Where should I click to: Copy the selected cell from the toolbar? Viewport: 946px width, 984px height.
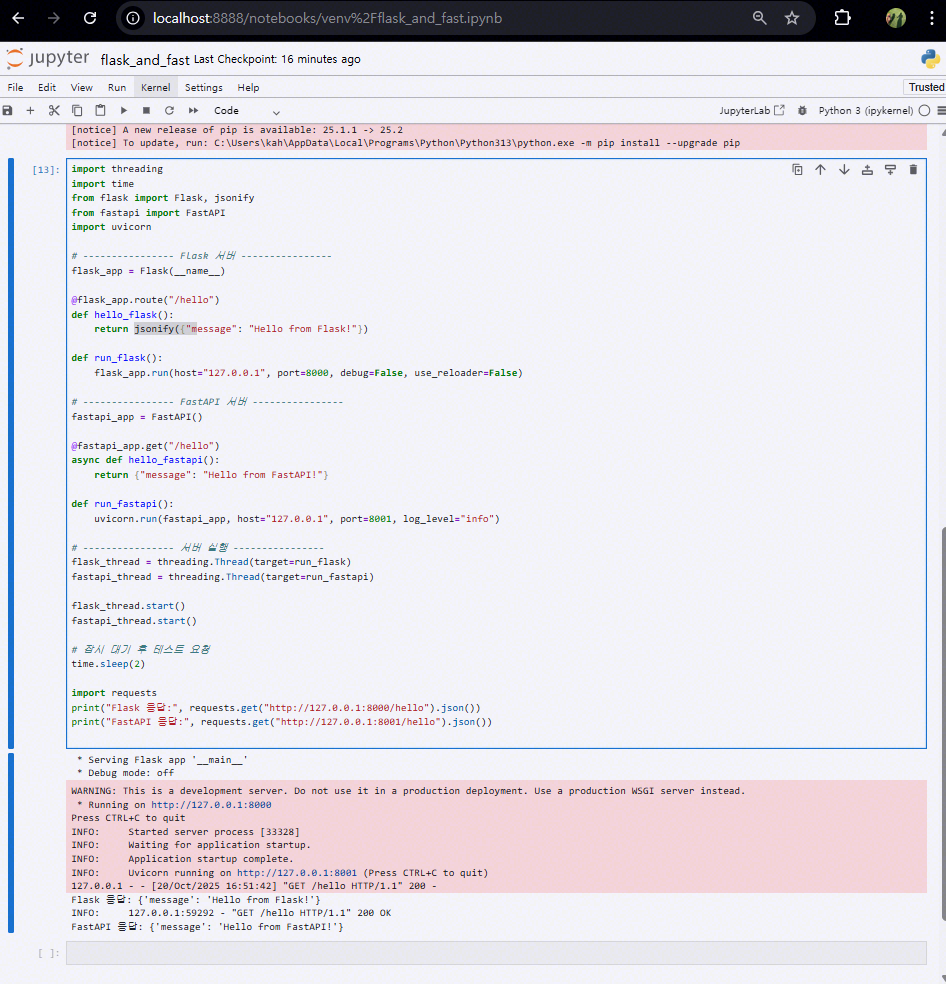tap(77, 110)
